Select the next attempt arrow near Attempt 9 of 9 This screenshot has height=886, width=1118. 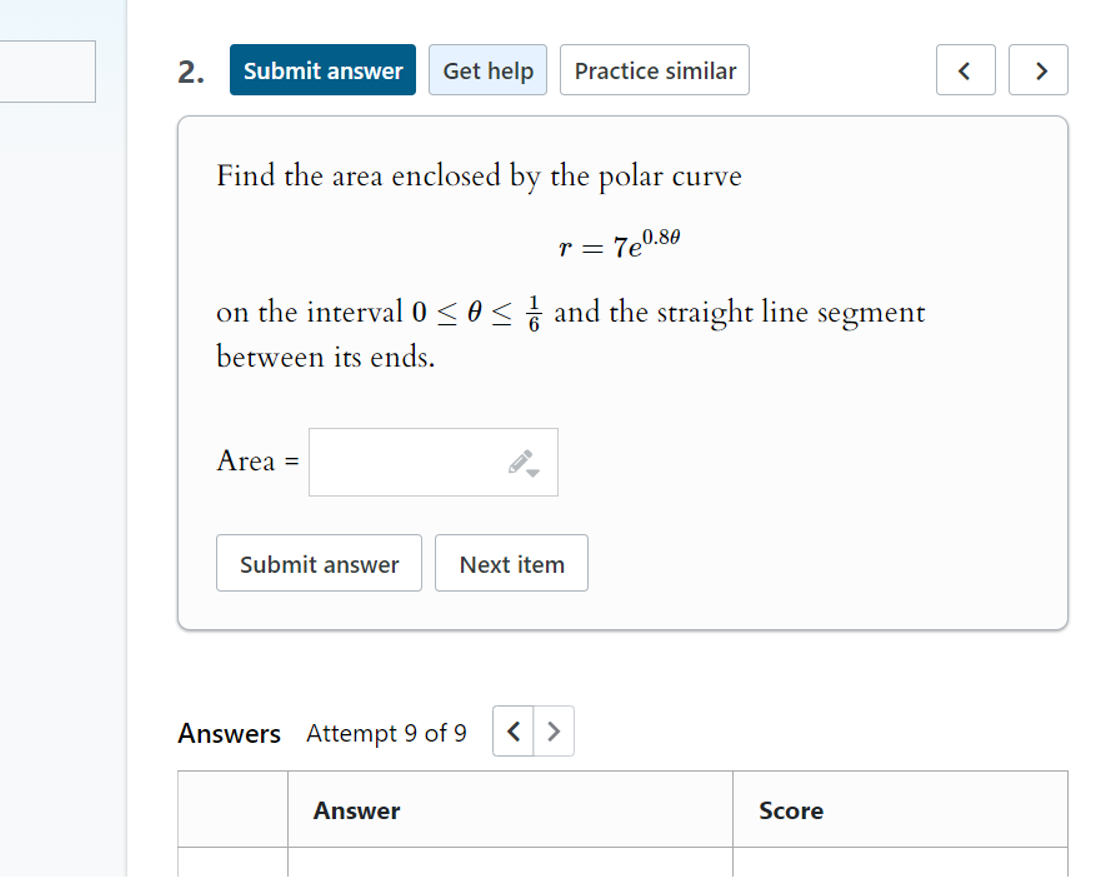point(554,731)
